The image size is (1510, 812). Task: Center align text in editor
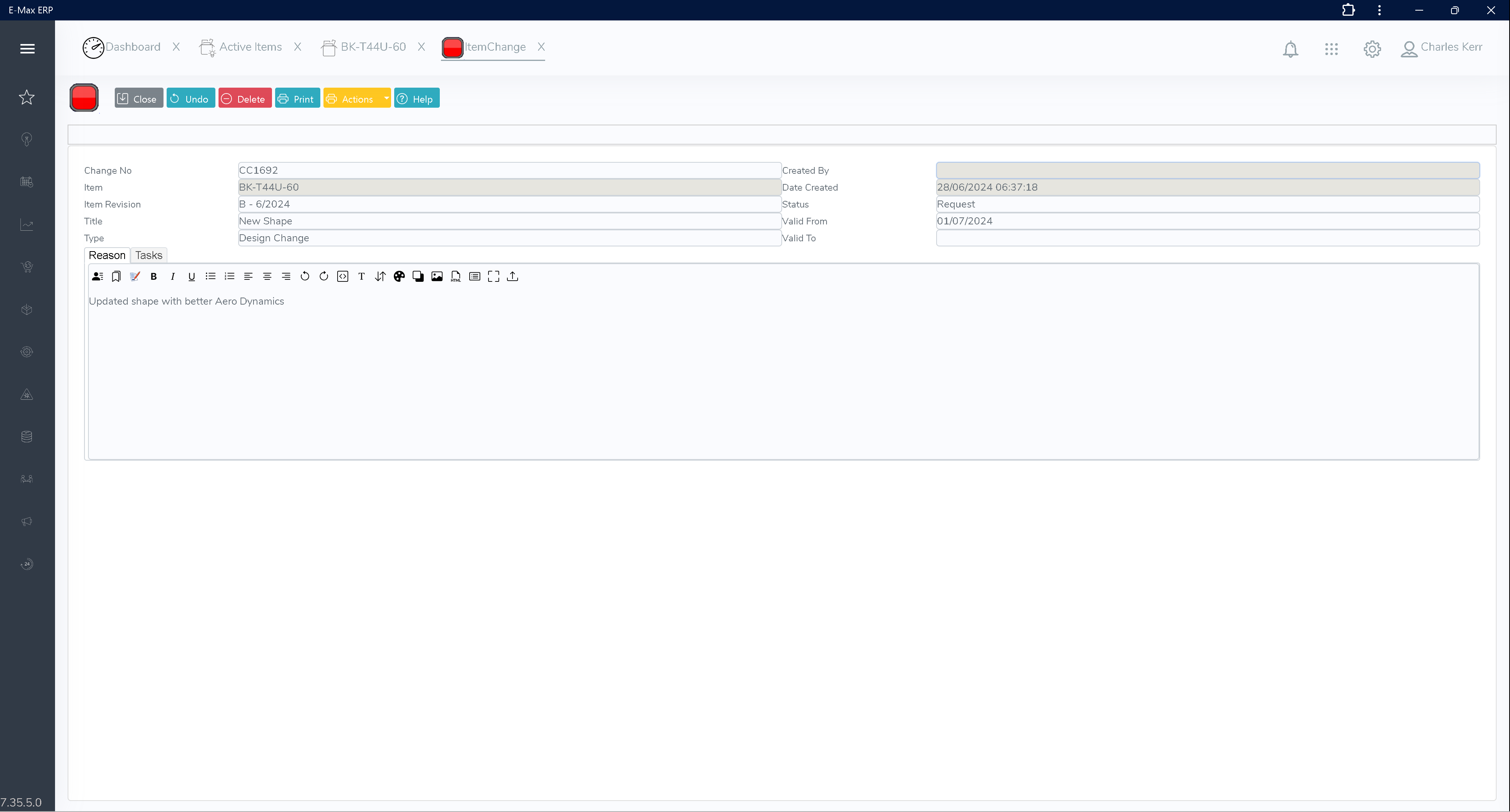(267, 277)
